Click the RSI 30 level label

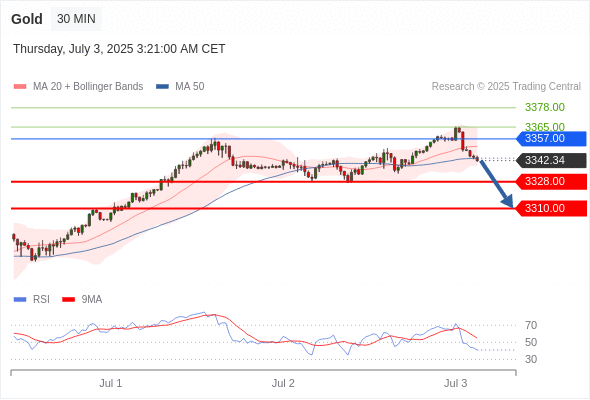(x=531, y=359)
